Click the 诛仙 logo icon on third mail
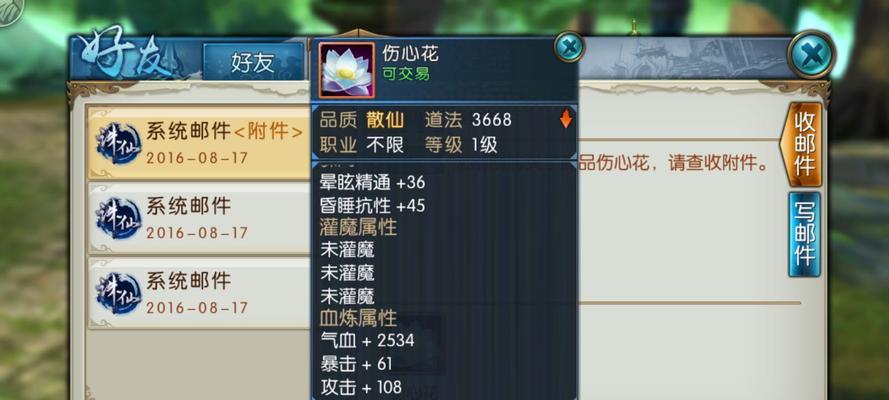This screenshot has width=889, height=400. pyautogui.click(x=118, y=293)
